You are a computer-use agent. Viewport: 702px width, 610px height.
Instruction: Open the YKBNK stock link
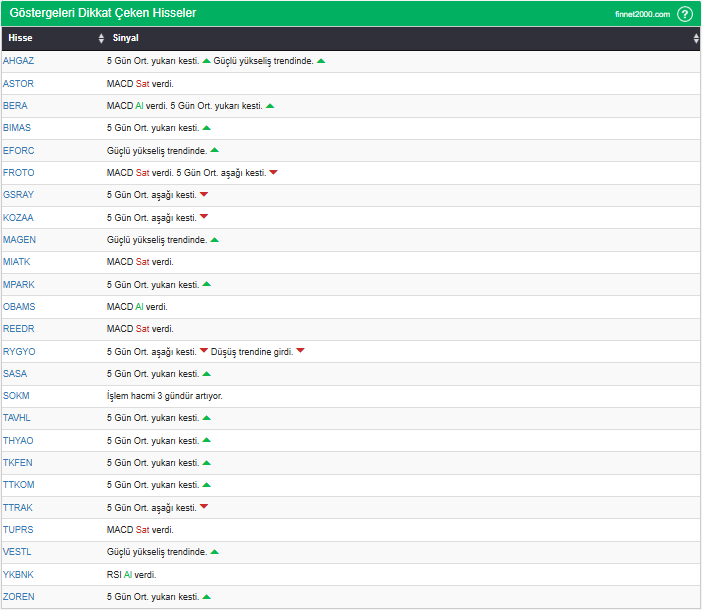[x=18, y=574]
